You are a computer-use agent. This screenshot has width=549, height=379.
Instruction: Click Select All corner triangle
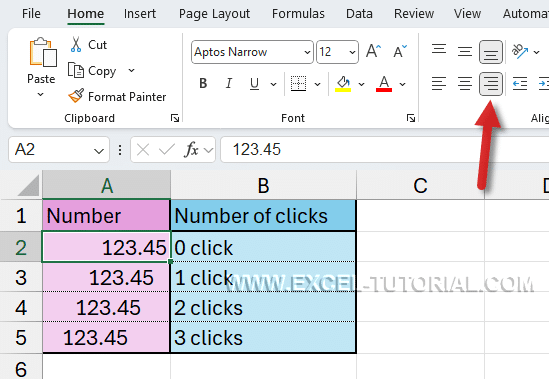click(x=28, y=186)
